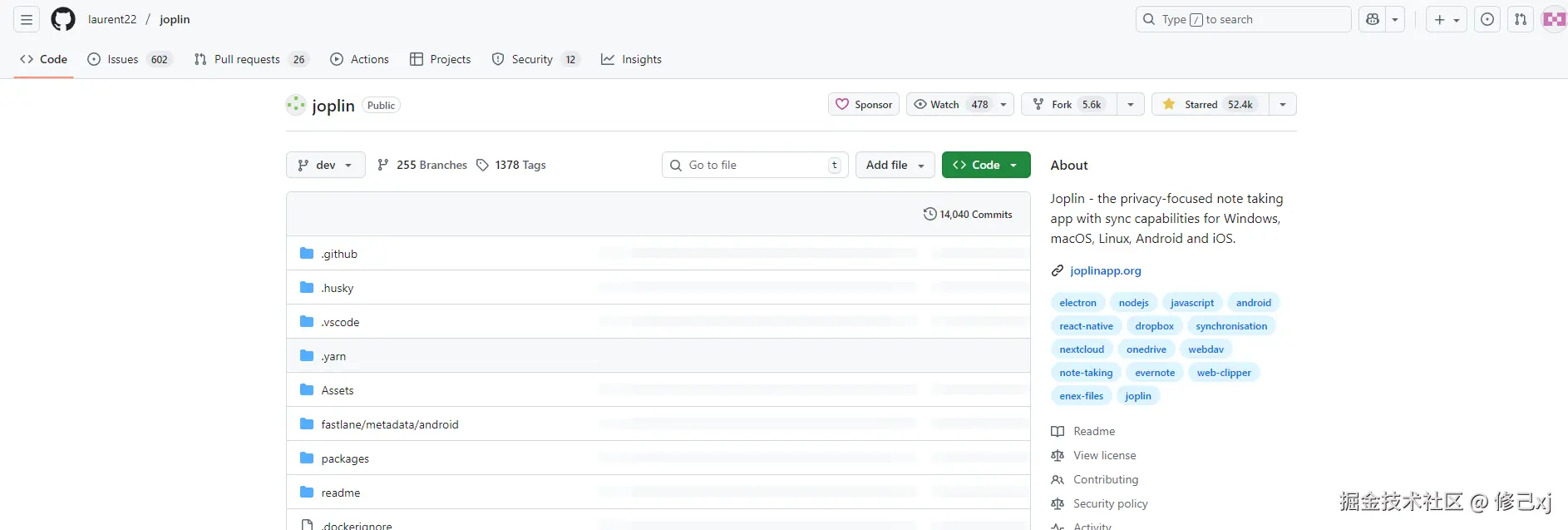The image size is (1568, 530).
Task: Open the .vscode folder
Action: coord(340,322)
